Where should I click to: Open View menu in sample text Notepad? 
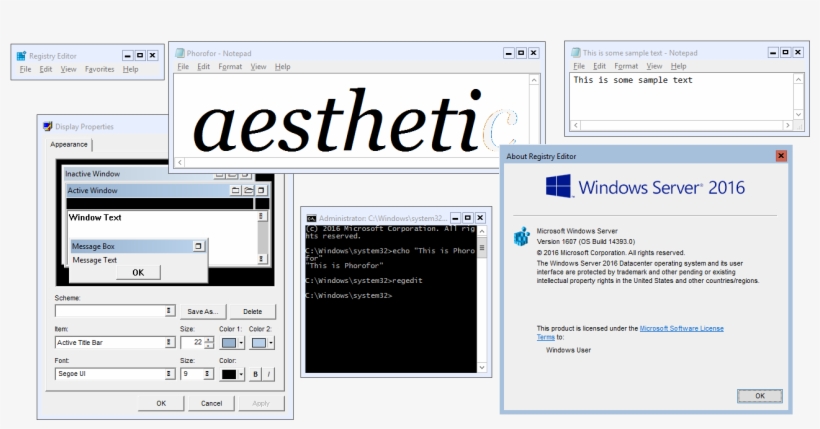point(654,66)
